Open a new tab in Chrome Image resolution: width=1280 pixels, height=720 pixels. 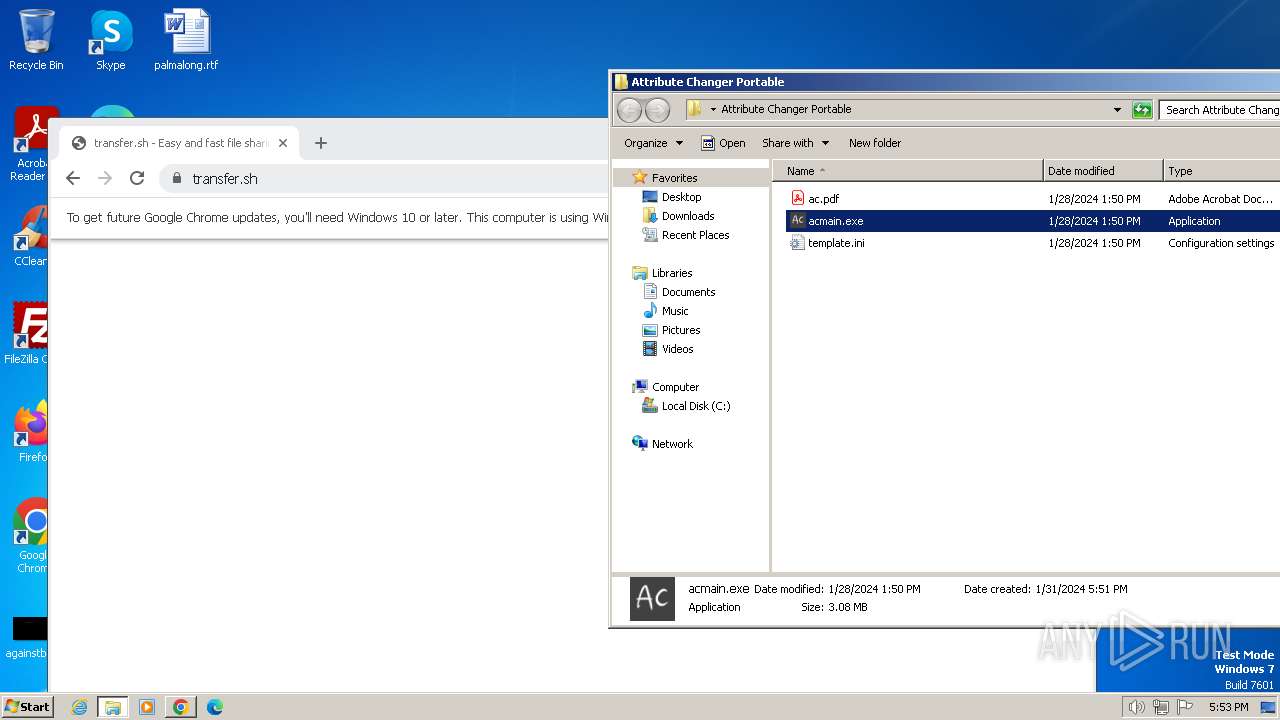tap(321, 143)
